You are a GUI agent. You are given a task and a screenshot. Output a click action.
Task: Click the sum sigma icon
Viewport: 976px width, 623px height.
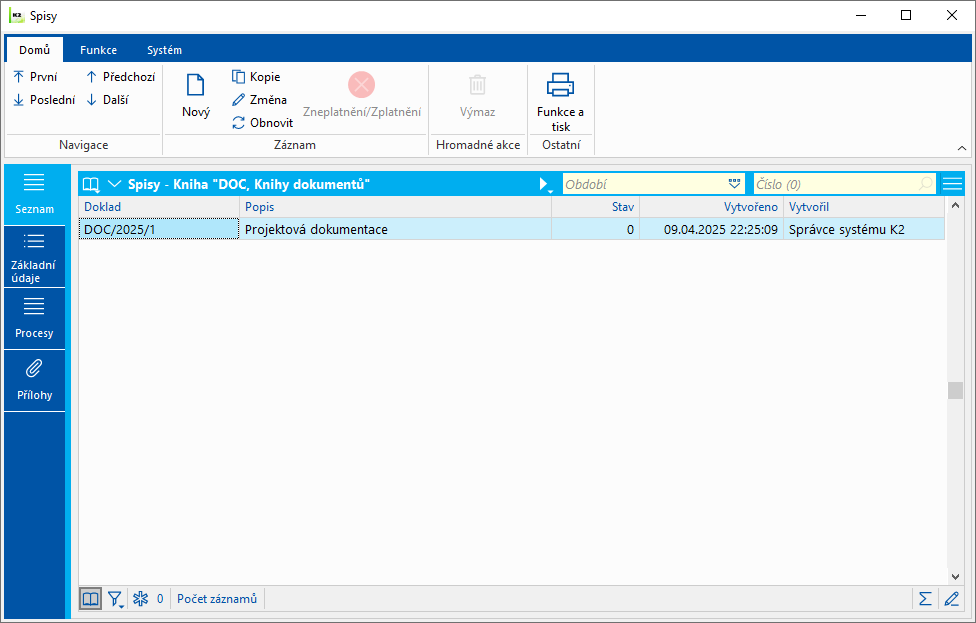pos(925,599)
